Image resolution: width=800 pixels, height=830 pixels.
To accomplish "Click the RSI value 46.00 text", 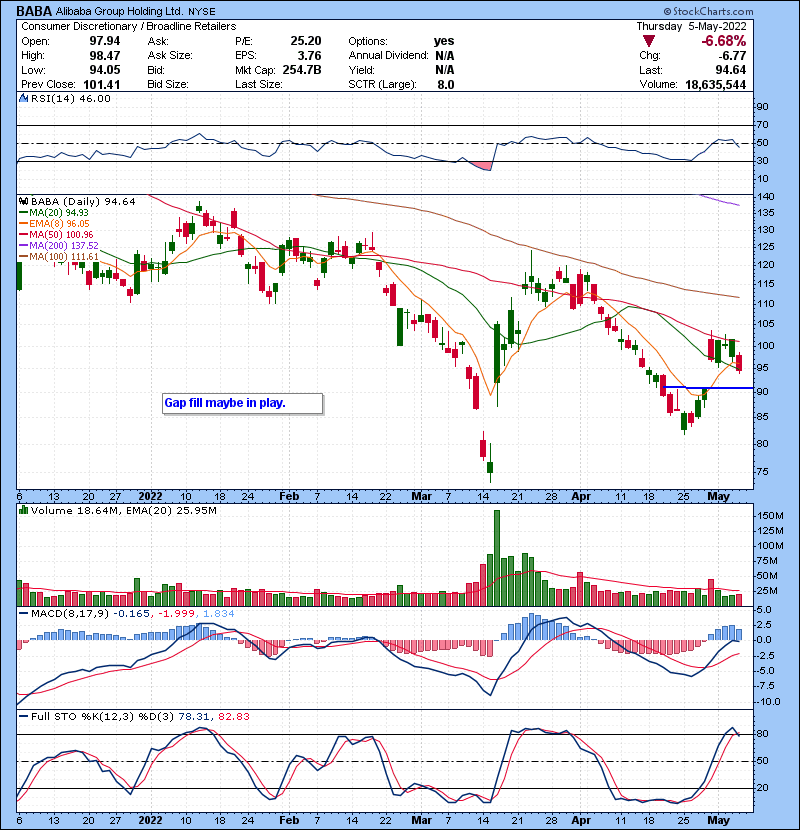I will [x=94, y=98].
